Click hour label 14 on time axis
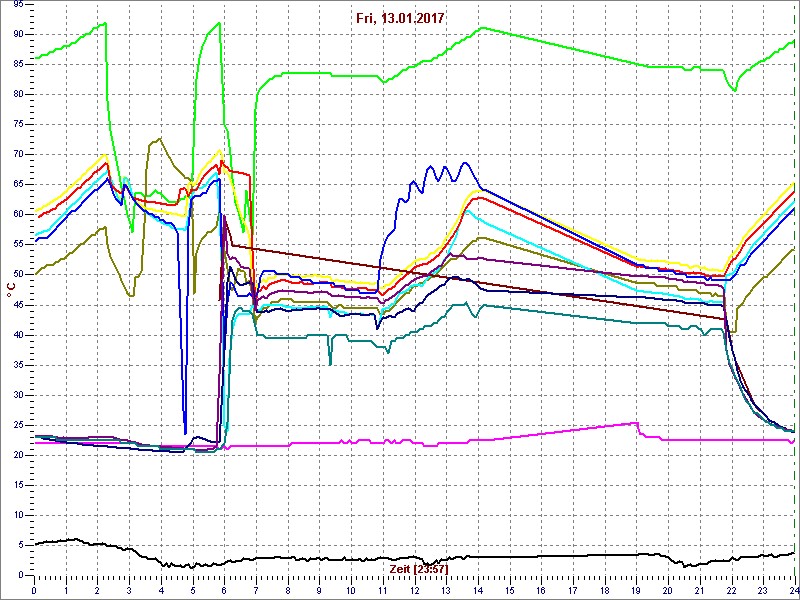The width and height of the screenshot is (800, 600). (x=478, y=590)
